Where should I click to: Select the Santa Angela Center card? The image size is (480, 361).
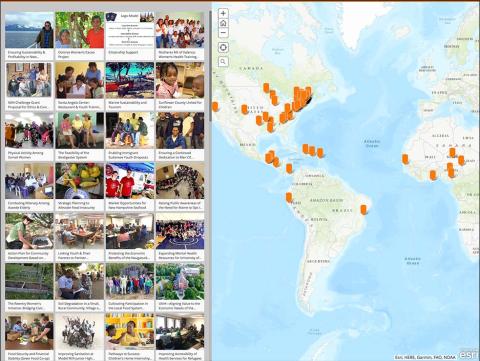click(x=80, y=86)
